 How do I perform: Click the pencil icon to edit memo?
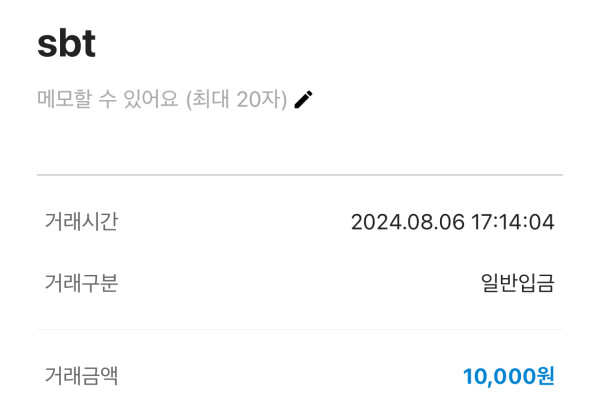point(304,99)
